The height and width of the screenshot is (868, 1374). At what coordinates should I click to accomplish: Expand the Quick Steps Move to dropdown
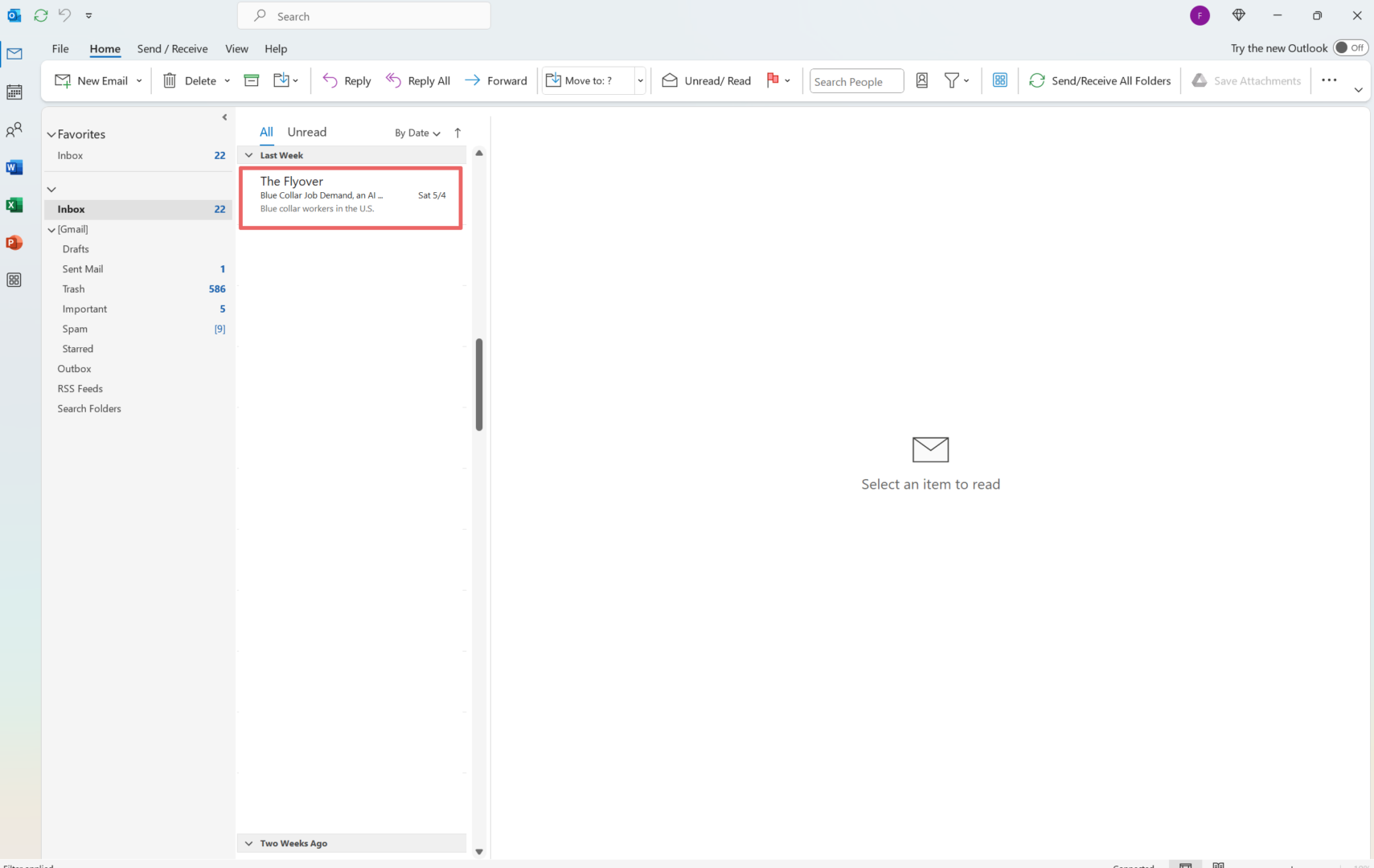click(640, 80)
